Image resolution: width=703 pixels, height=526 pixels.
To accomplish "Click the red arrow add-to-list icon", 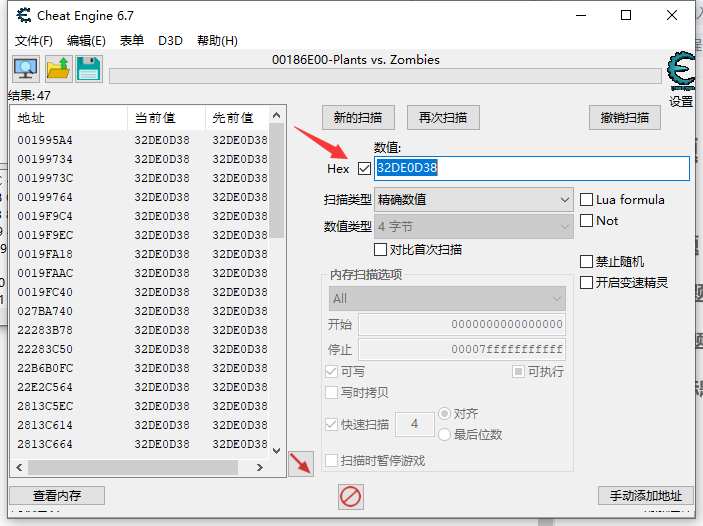I will [301, 464].
